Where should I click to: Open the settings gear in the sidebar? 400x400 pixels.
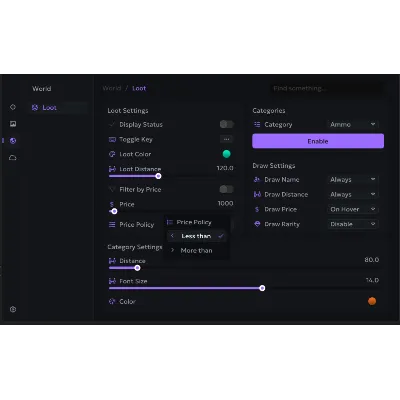point(13,309)
